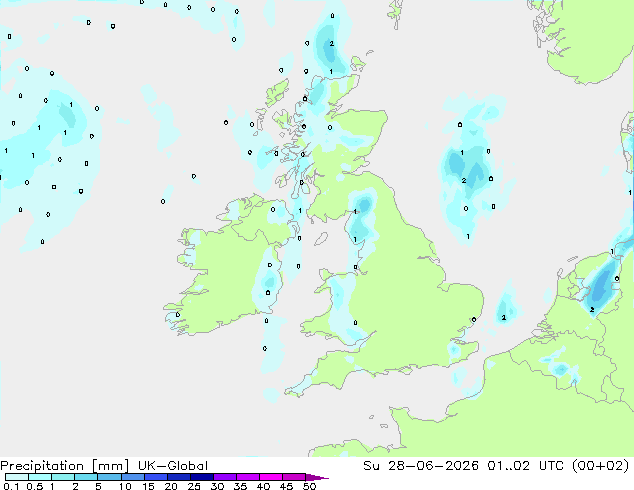The width and height of the screenshot is (634, 490).
Task: Click the 20–25 mm legend color swatch
Action: coord(179,477)
